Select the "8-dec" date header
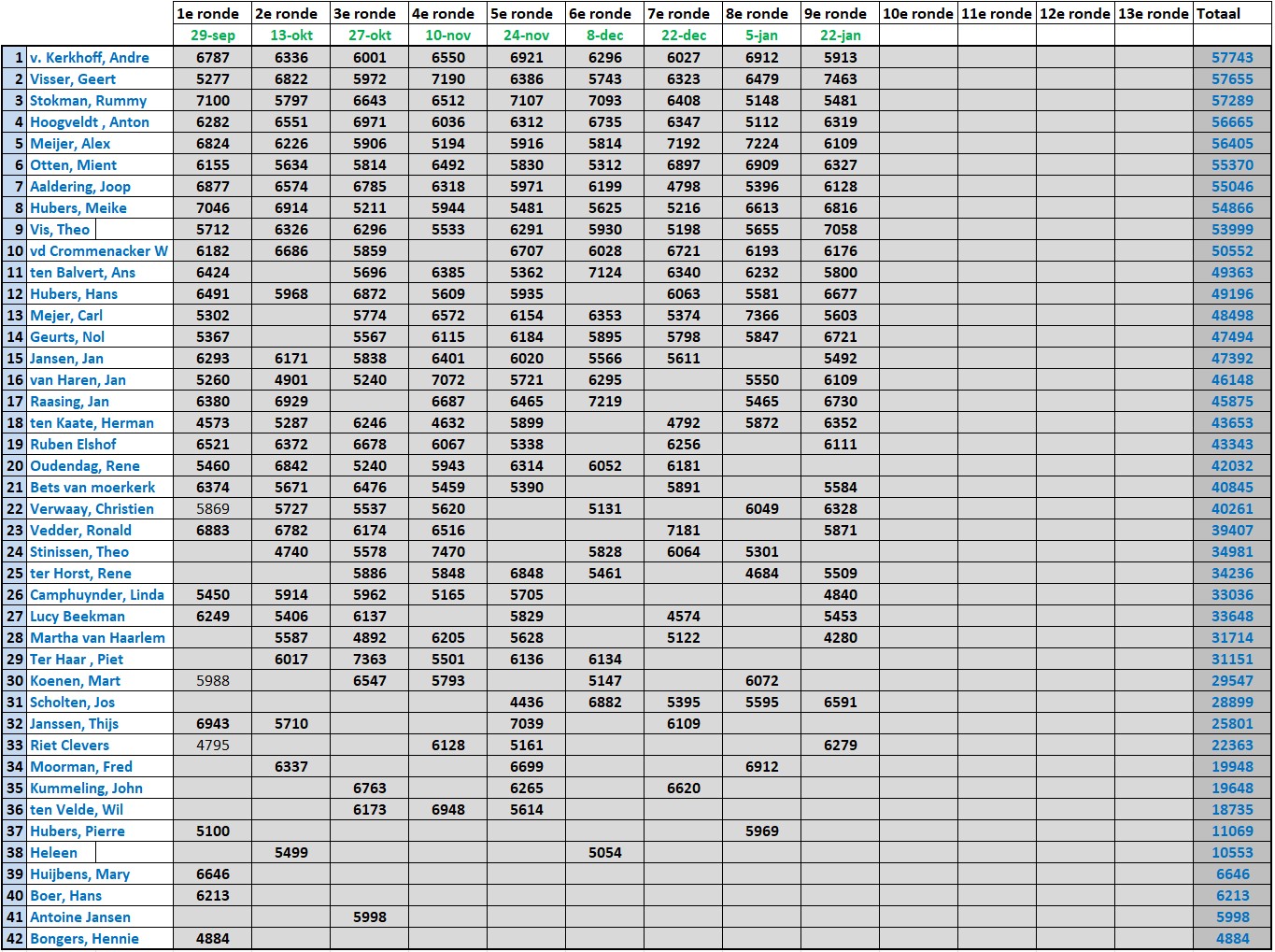 point(604,36)
